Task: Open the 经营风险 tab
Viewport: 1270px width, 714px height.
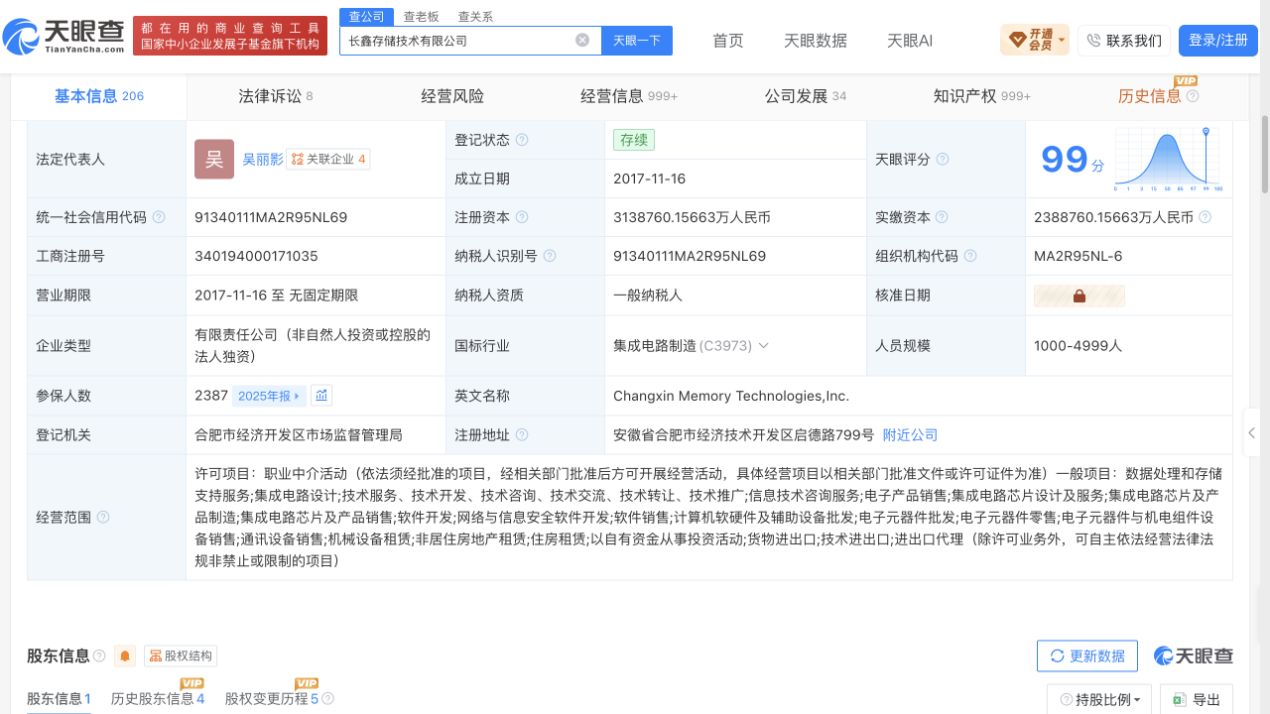Action: tap(452, 96)
